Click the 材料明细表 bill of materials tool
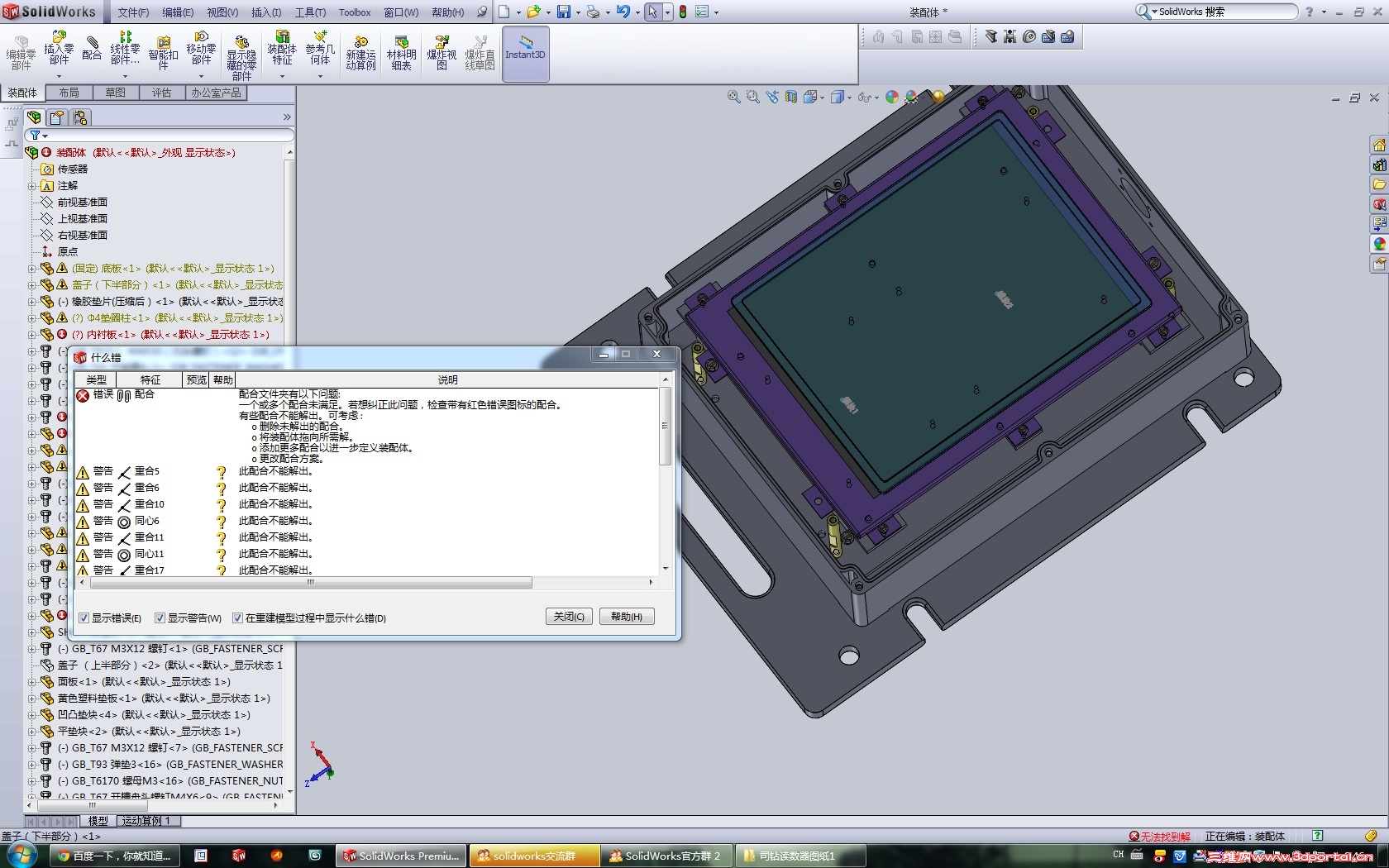The width and height of the screenshot is (1389, 868). [401, 54]
